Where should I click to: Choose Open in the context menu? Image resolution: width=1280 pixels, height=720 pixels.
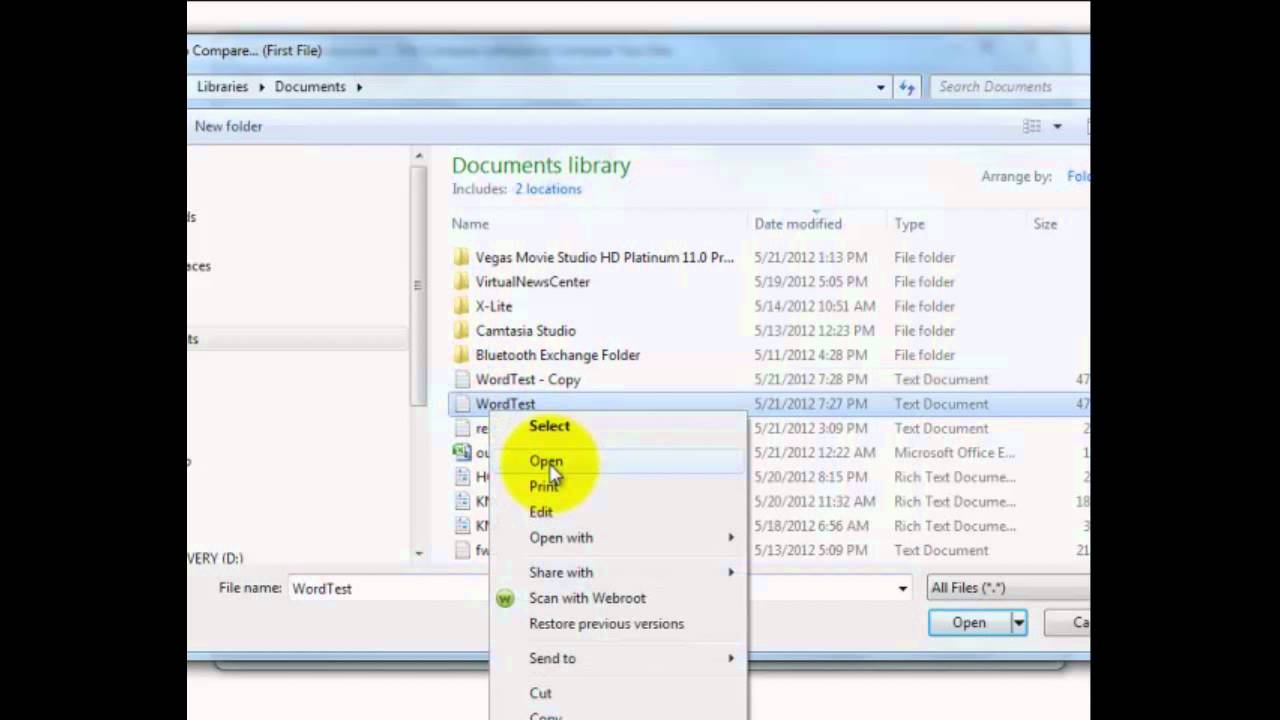(x=546, y=461)
